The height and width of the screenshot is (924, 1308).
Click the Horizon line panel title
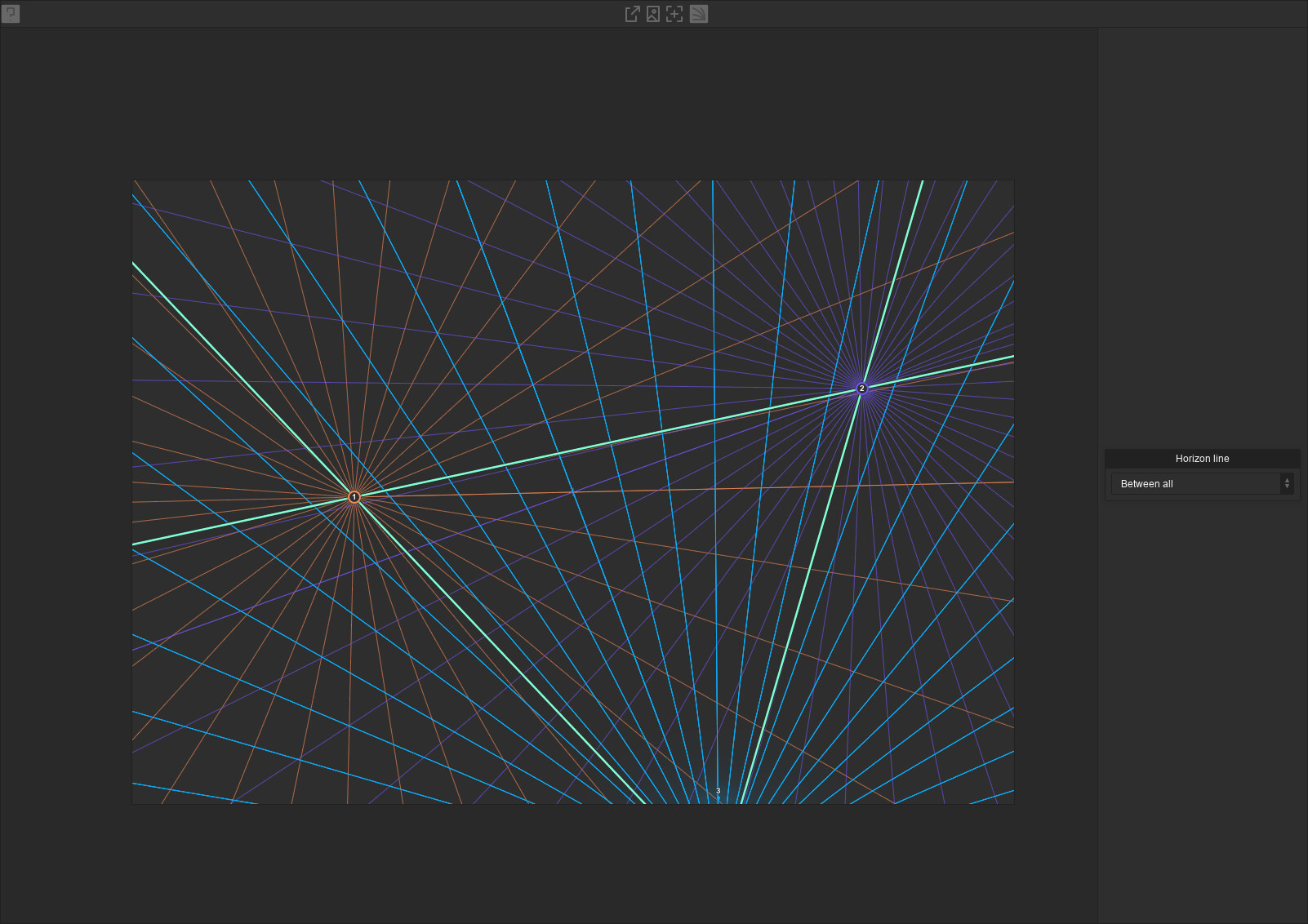(1202, 458)
